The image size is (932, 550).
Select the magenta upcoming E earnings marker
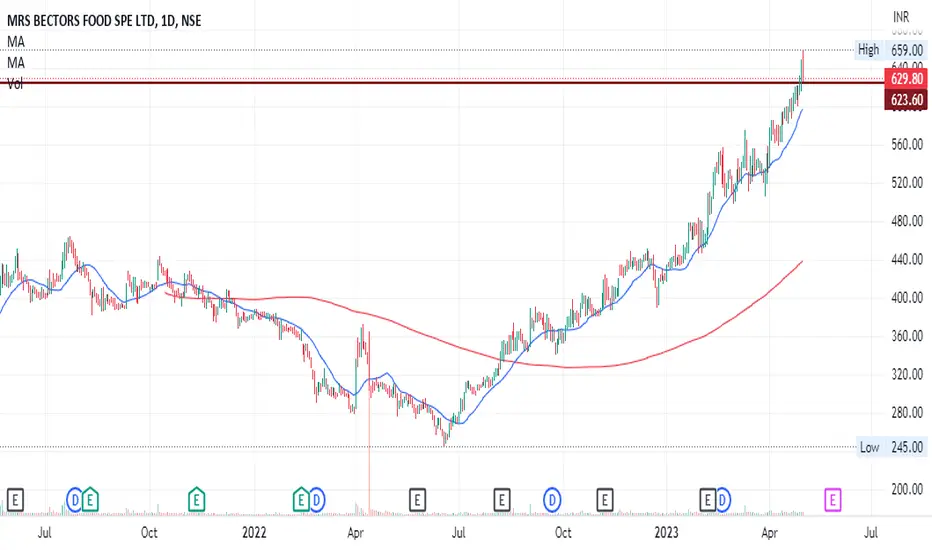tap(833, 499)
